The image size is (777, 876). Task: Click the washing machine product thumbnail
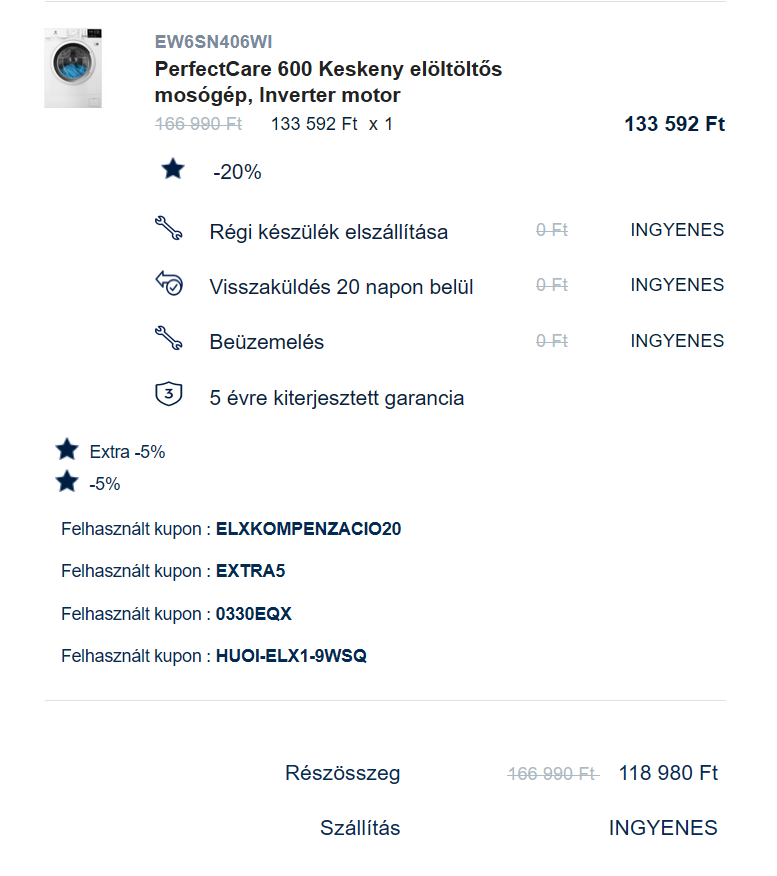tap(73, 68)
